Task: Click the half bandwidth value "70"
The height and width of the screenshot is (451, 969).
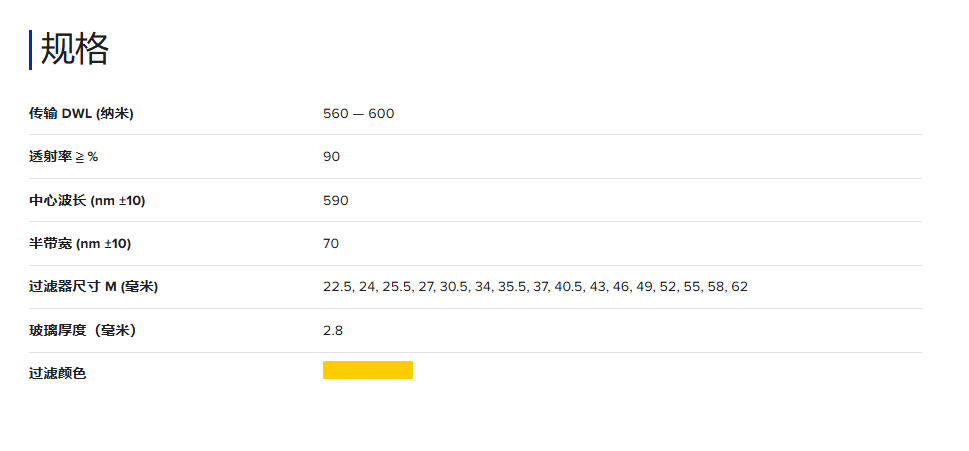Action: pos(331,244)
